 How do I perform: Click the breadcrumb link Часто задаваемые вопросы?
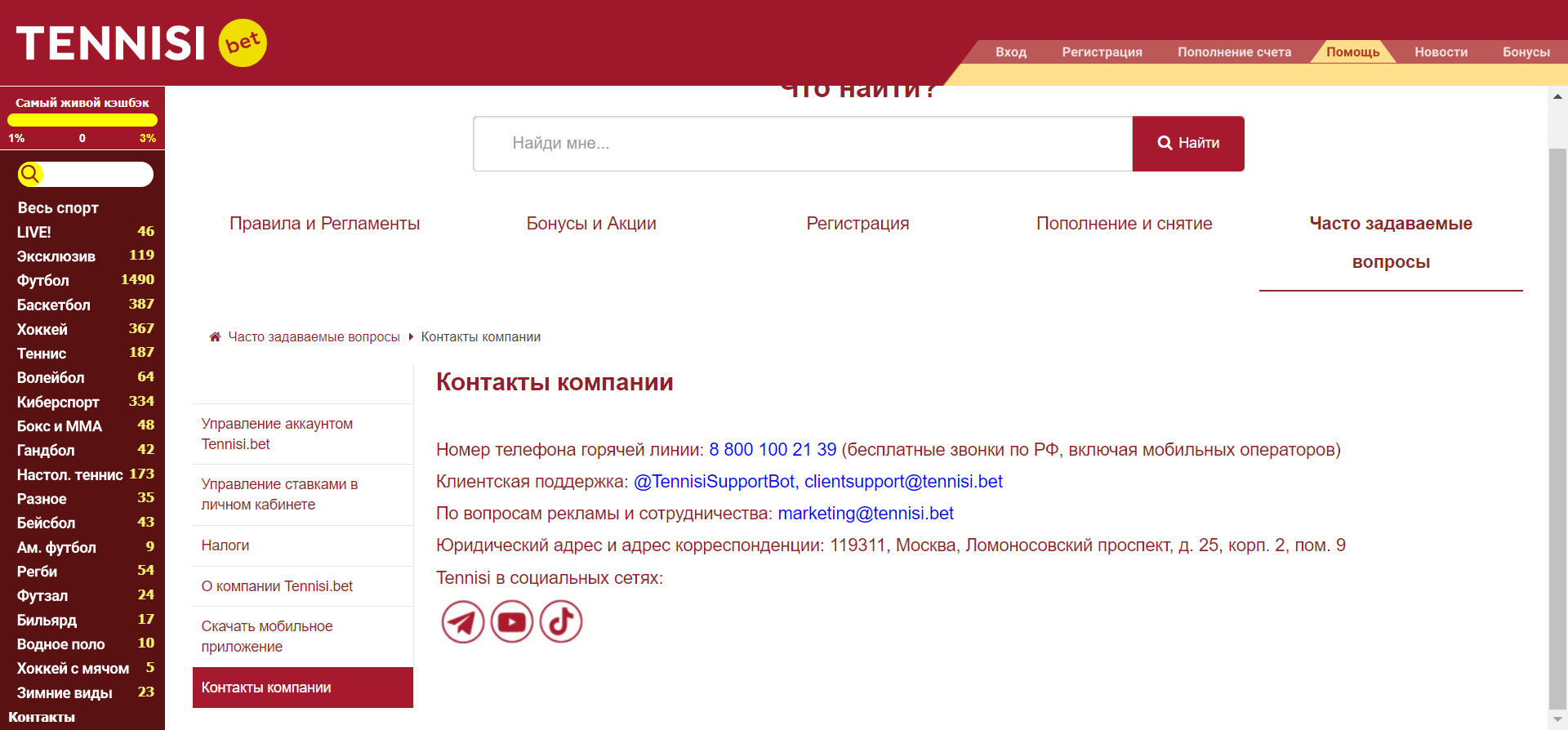pos(314,336)
